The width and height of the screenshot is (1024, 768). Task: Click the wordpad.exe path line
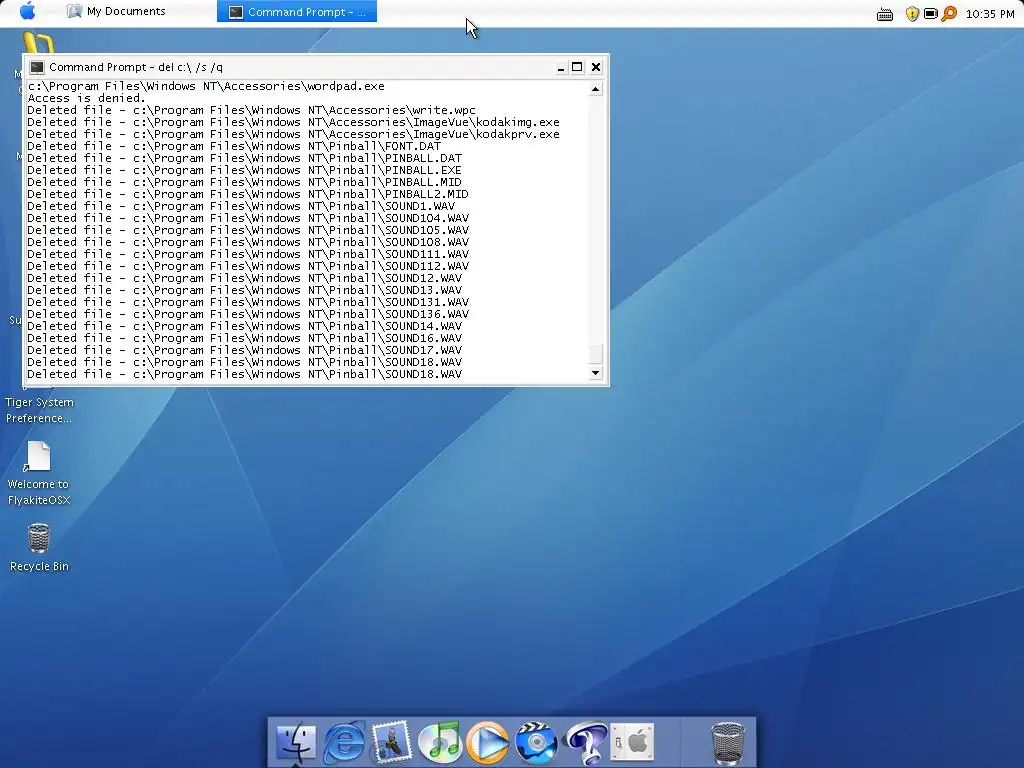[206, 86]
